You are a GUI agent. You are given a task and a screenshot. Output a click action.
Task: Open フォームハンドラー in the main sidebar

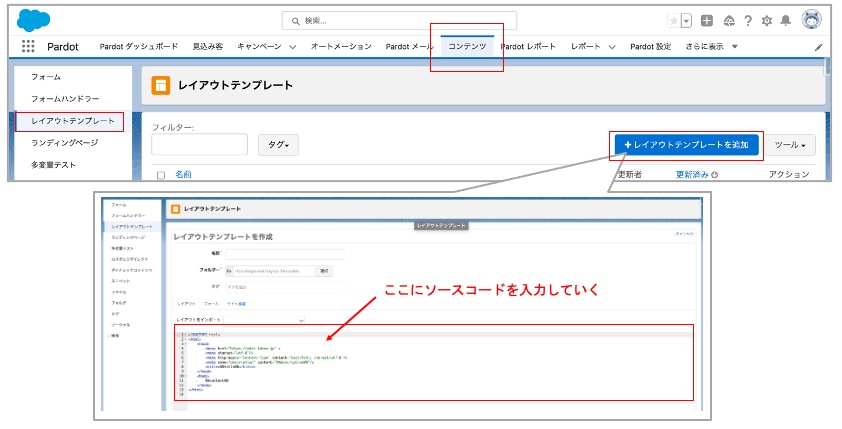click(x=65, y=99)
